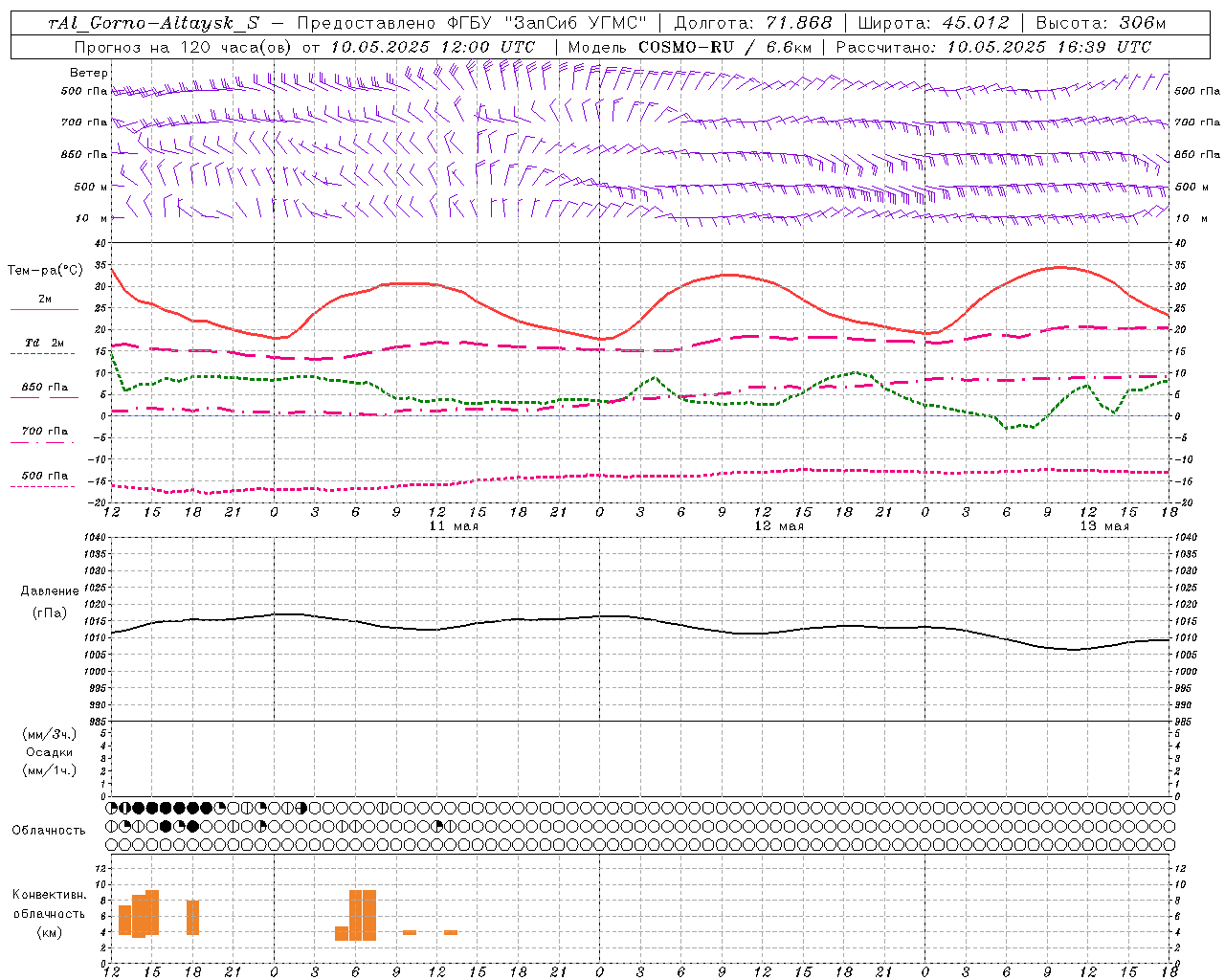Click the model name COSMO-RU / 6.6км
The image size is (1225, 980).
pos(724,47)
